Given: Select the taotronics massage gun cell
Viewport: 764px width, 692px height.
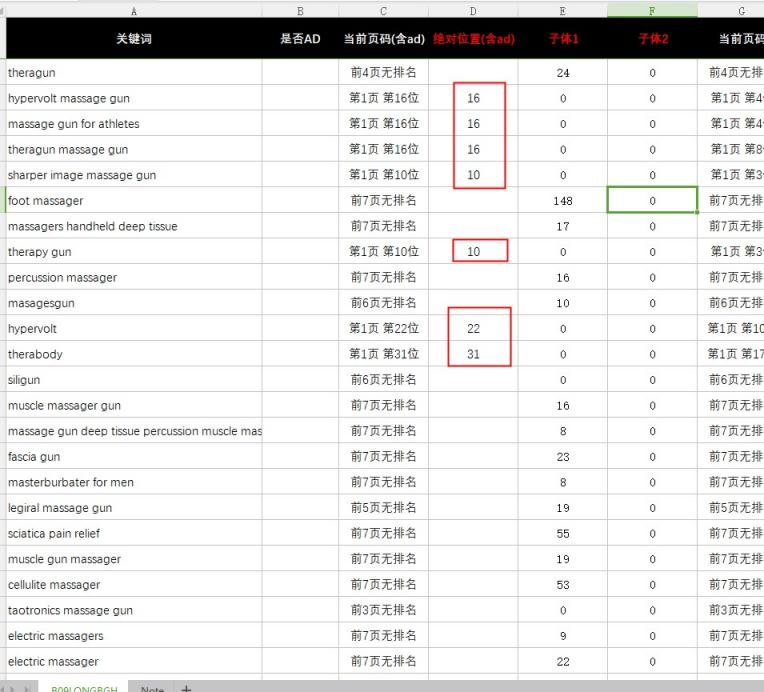Looking at the screenshot, I should point(134,610).
